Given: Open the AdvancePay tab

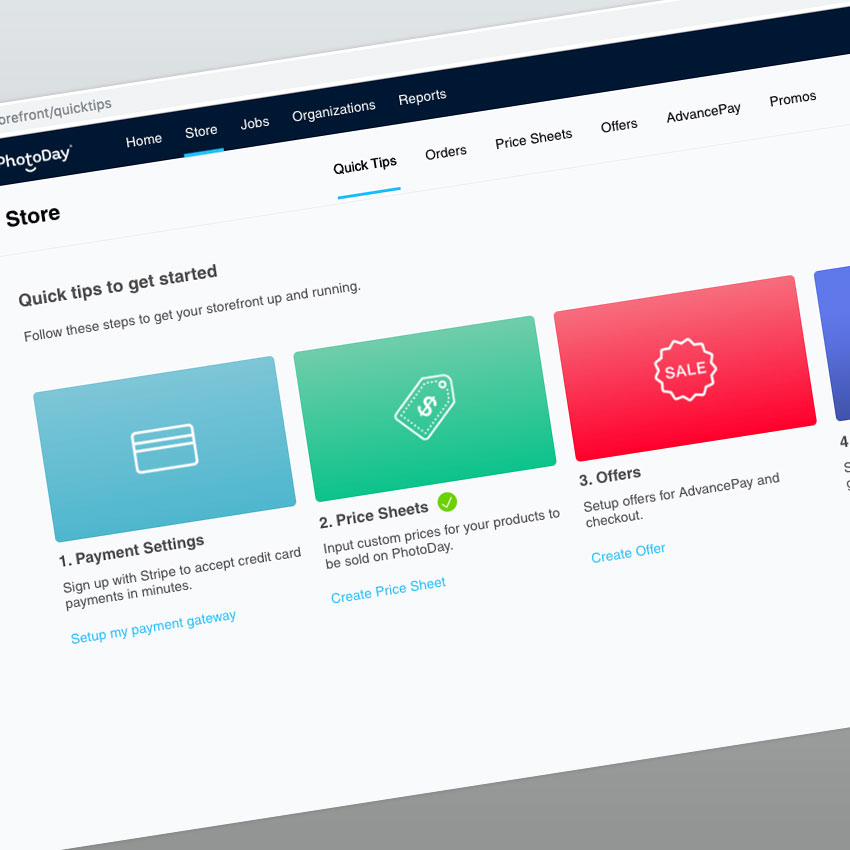Looking at the screenshot, I should click(x=704, y=112).
